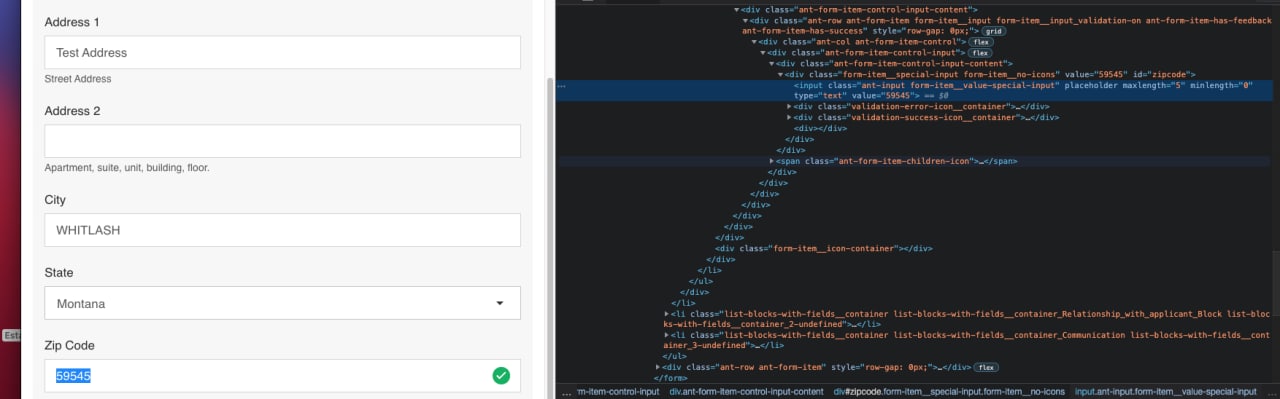Image resolution: width=1280 pixels, height=399 pixels.
Task: Click the Street Address helper text
Action: coord(78,79)
